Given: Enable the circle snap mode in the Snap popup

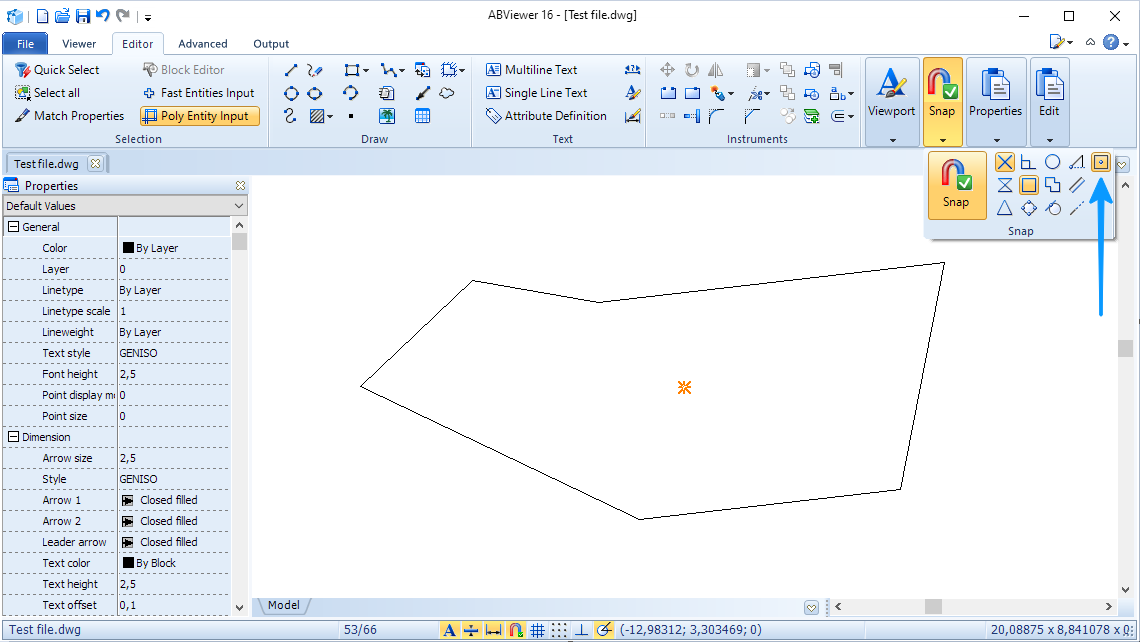Looking at the screenshot, I should [x=1051, y=162].
